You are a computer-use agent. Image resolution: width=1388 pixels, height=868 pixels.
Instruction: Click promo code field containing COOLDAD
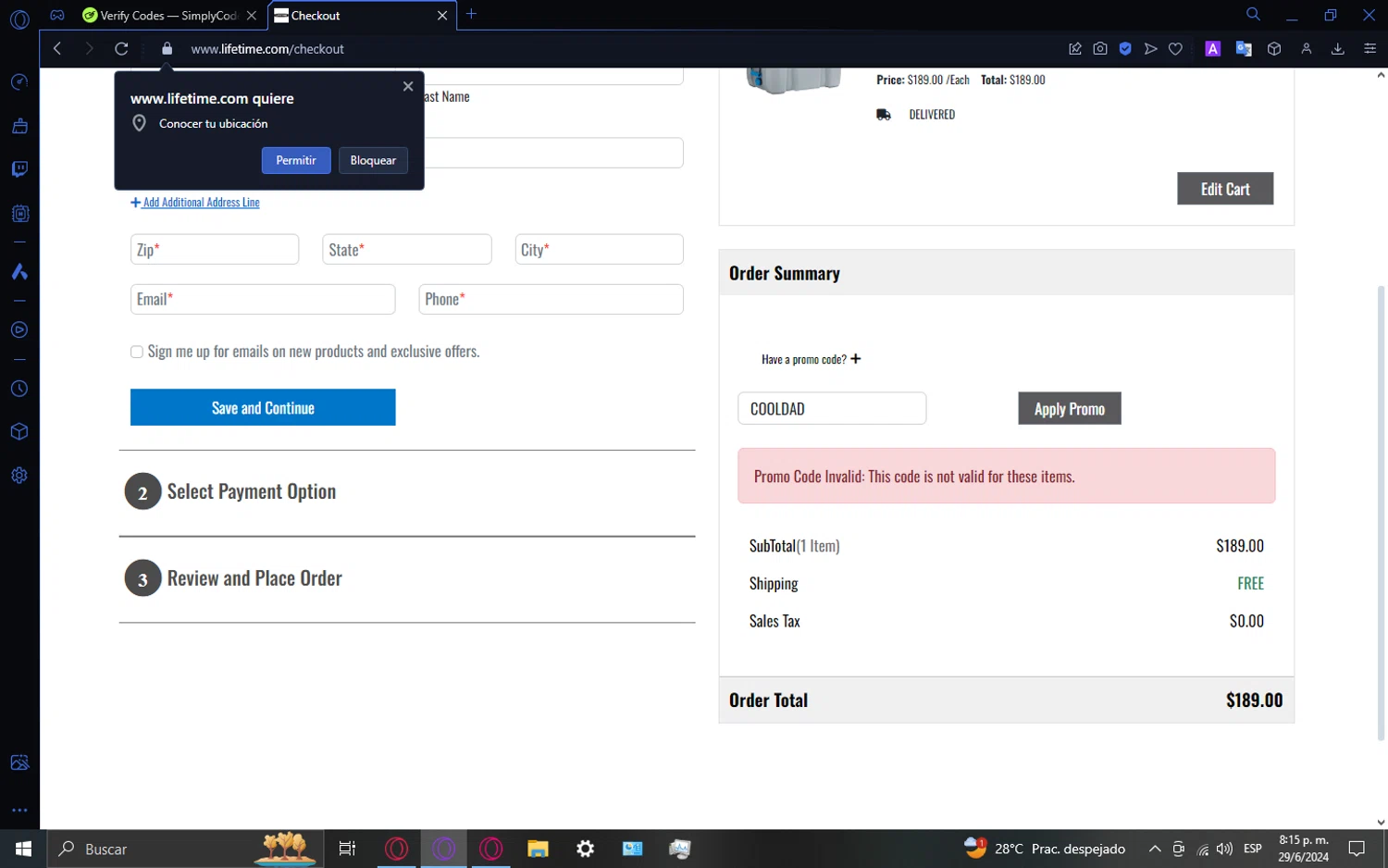(x=832, y=408)
